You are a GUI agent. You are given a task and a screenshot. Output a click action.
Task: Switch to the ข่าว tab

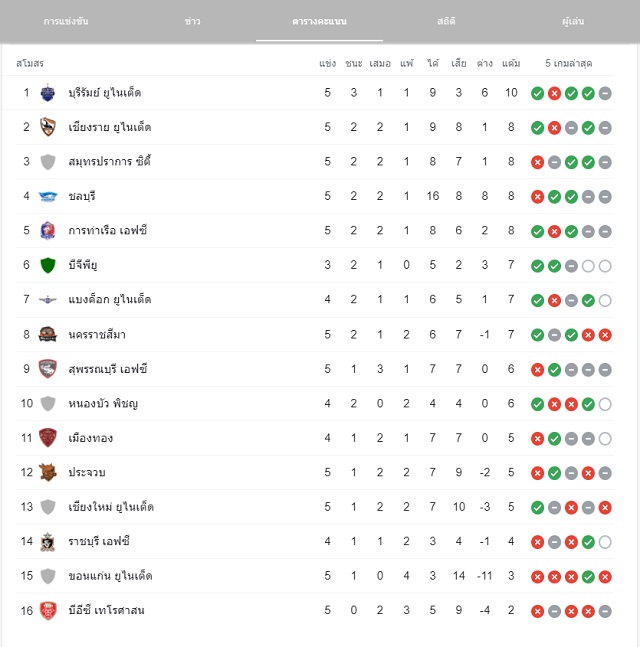tap(193, 21)
